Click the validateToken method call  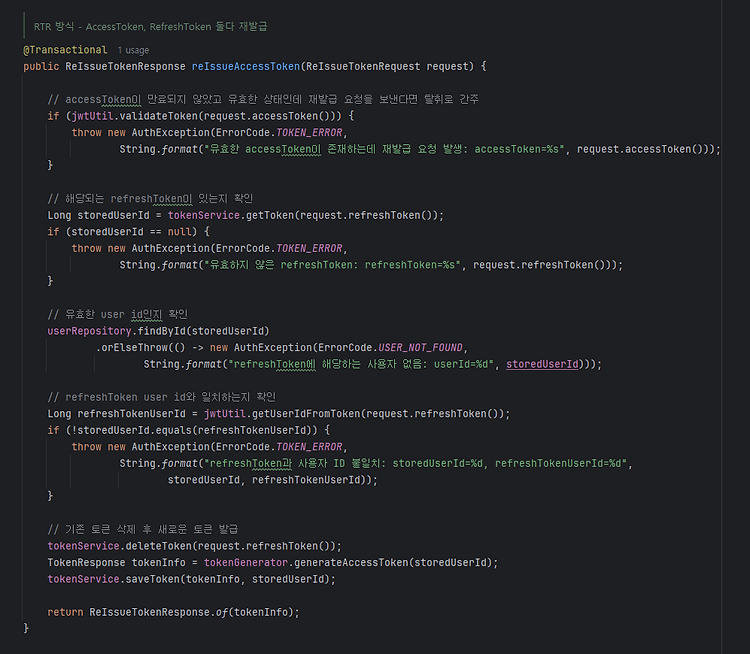point(159,116)
